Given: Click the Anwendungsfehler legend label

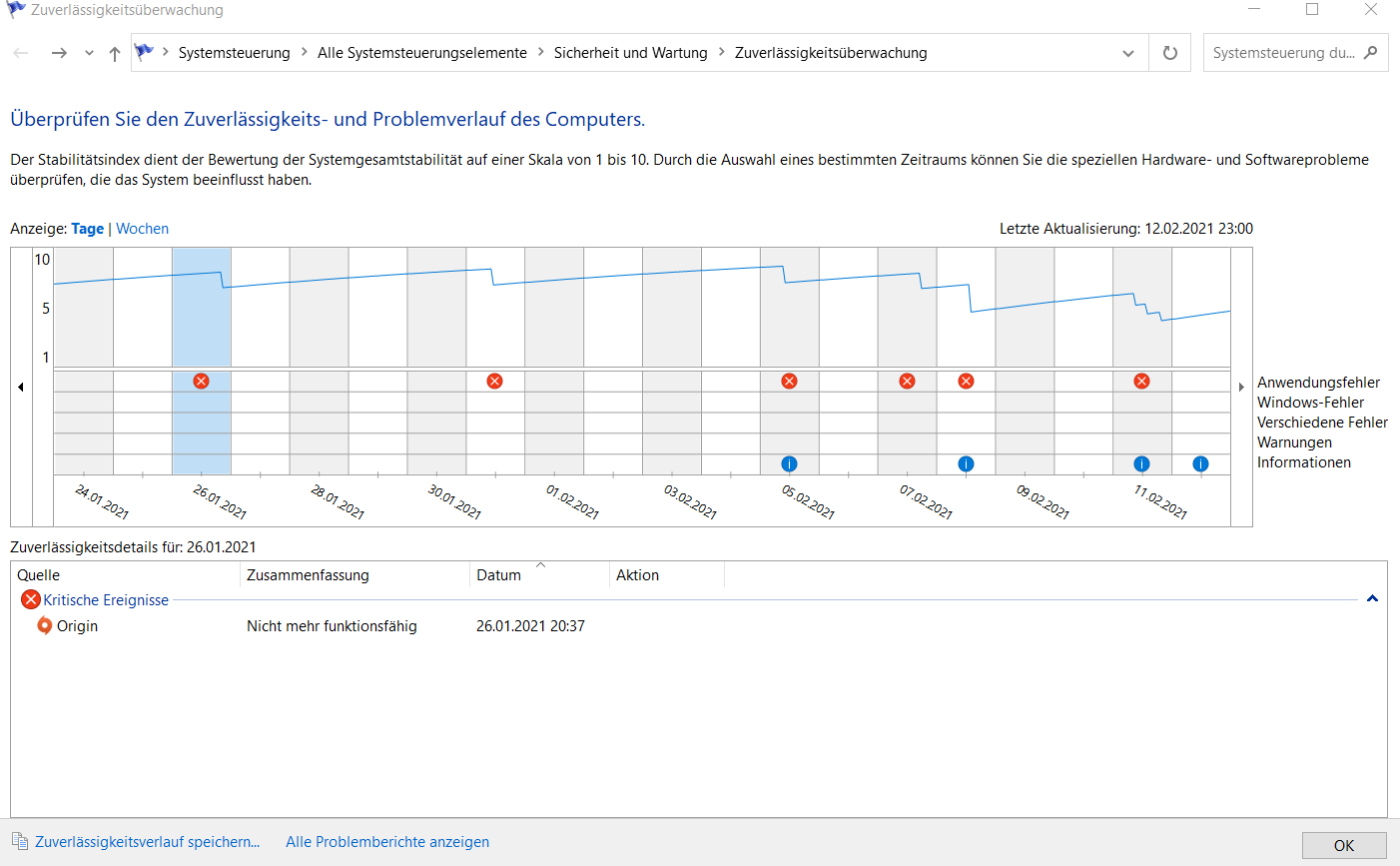Looking at the screenshot, I should pyautogui.click(x=1318, y=383).
